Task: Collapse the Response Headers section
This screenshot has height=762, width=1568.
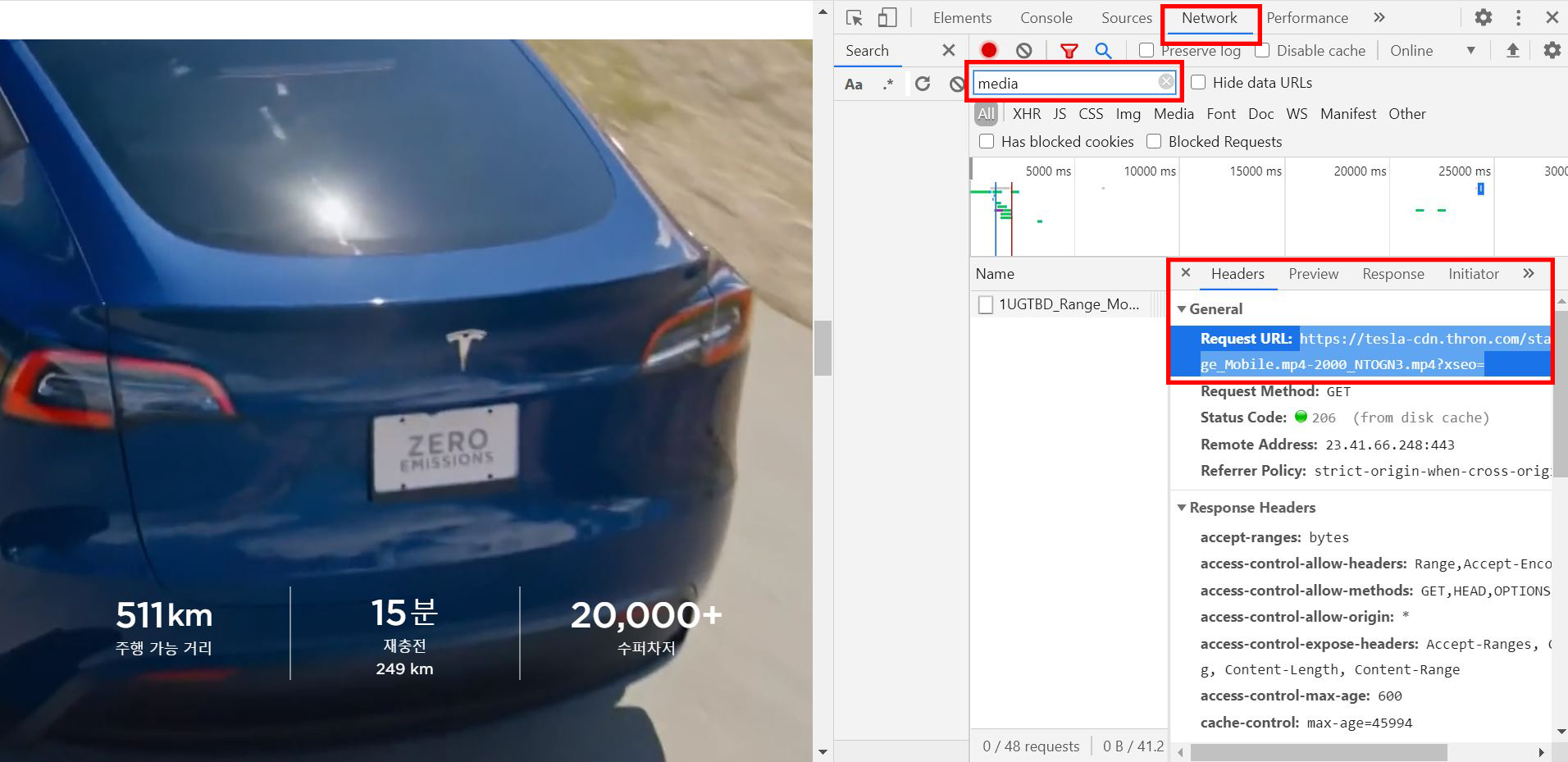Action: (1182, 508)
